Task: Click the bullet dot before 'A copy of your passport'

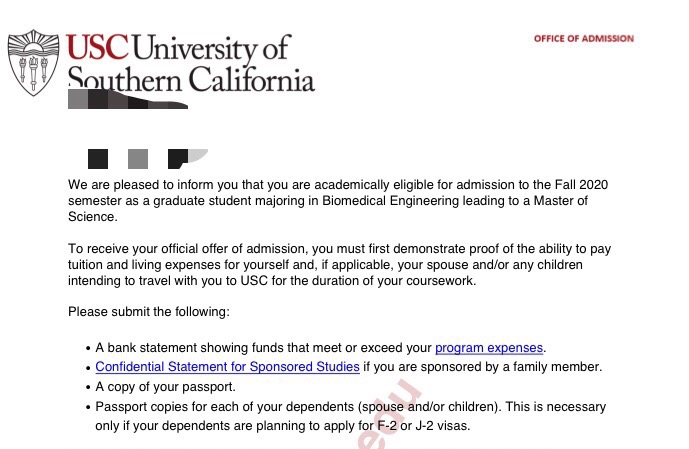Action: pyautogui.click(x=86, y=386)
